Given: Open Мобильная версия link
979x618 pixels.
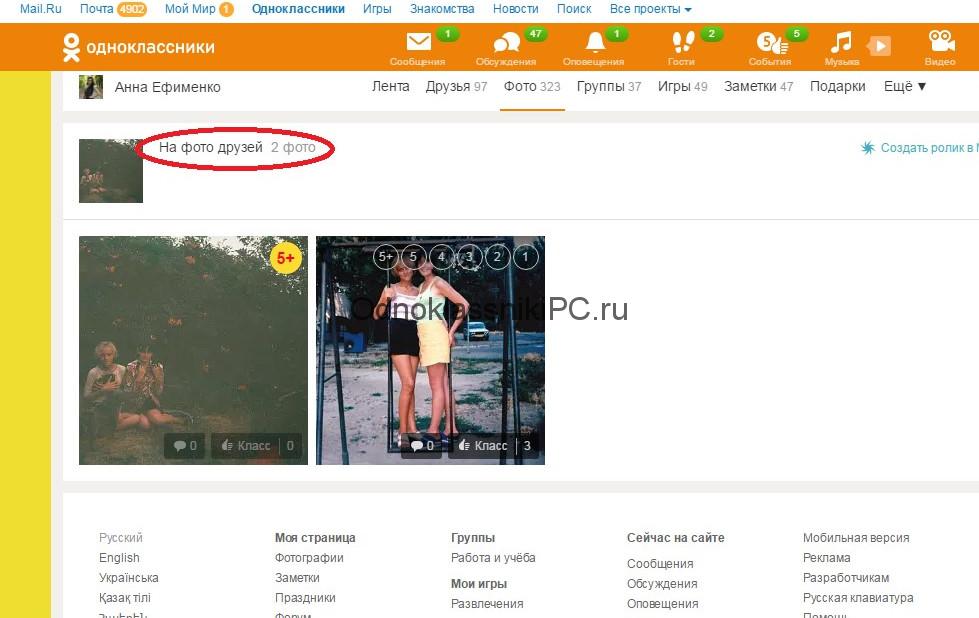Looking at the screenshot, I should (856, 537).
